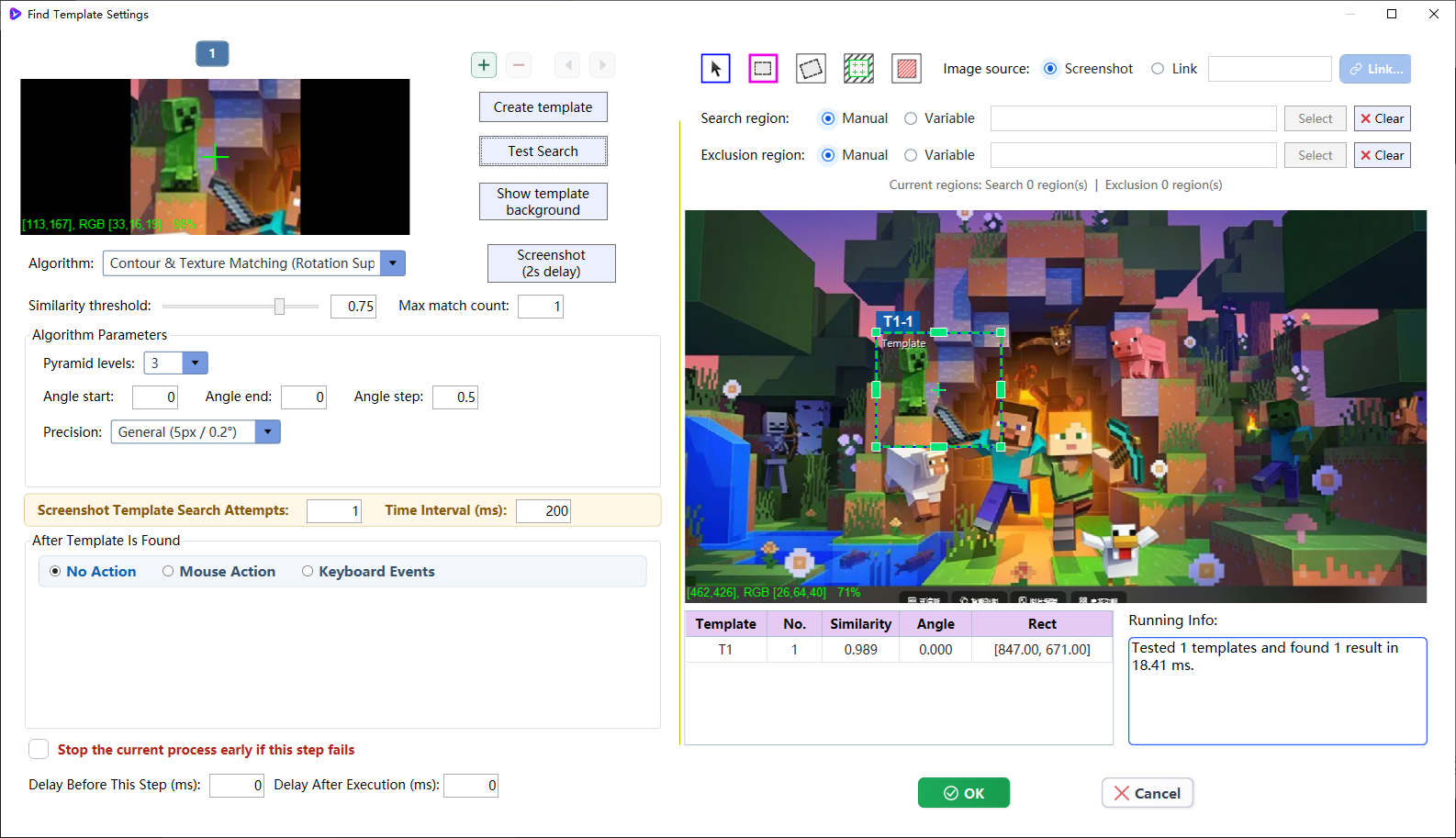This screenshot has width=1456, height=838.
Task: Edit the Angle start field
Action: (155, 397)
